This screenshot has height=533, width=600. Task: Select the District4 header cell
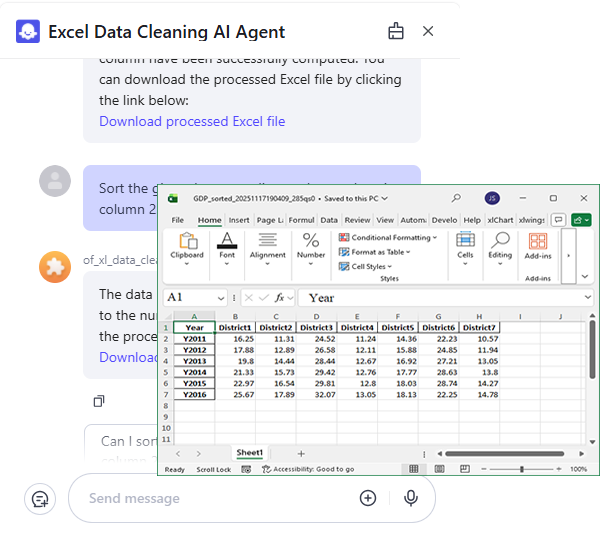pos(357,328)
